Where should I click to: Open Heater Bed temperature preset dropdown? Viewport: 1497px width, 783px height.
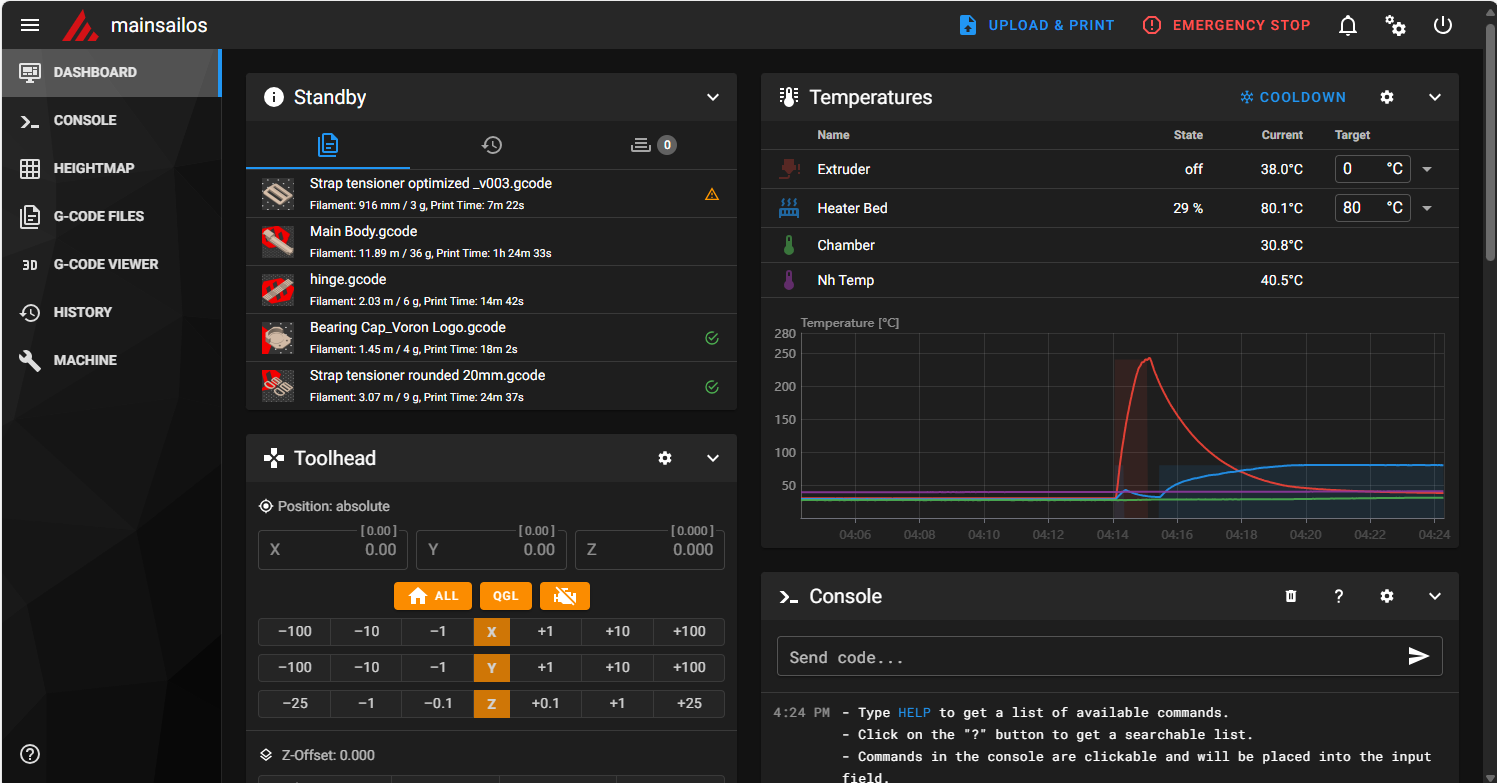1427,208
